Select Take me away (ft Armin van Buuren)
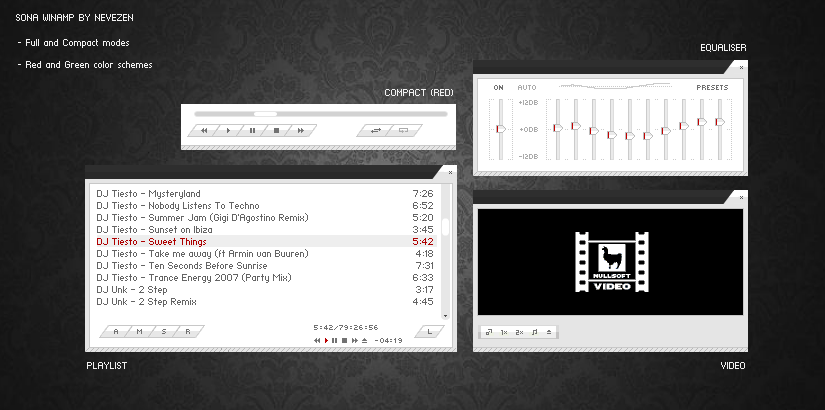This screenshot has width=825, height=410. (265, 254)
